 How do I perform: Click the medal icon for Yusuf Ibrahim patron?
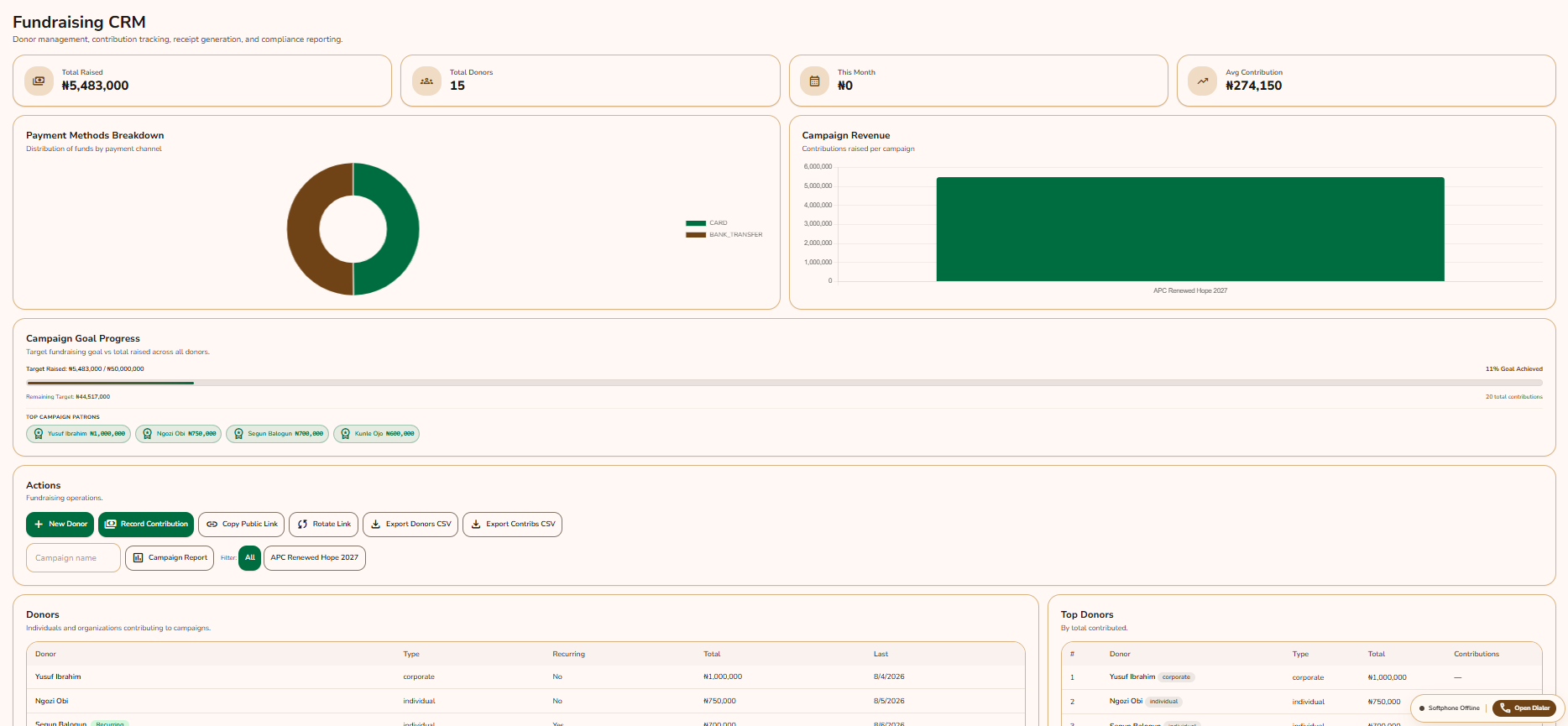point(39,434)
